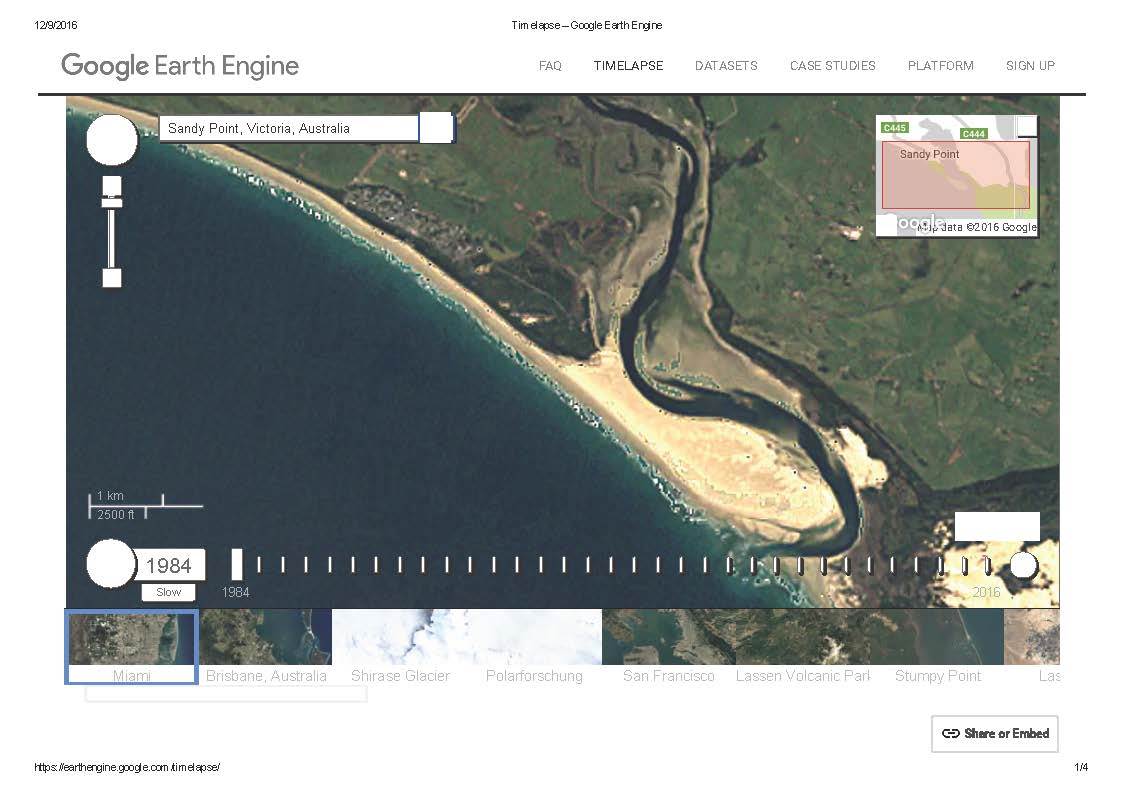Click the zoom-out minus control on the map
1123x794 pixels.
pos(111,279)
